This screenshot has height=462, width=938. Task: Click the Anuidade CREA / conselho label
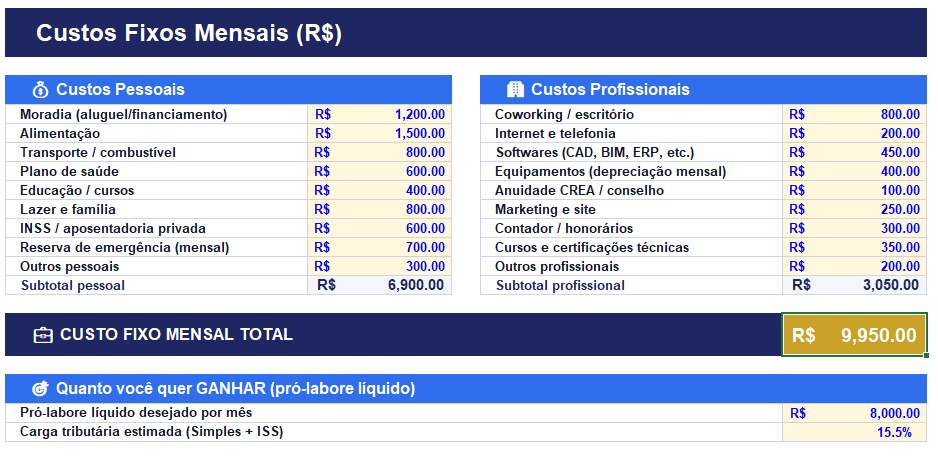(579, 190)
